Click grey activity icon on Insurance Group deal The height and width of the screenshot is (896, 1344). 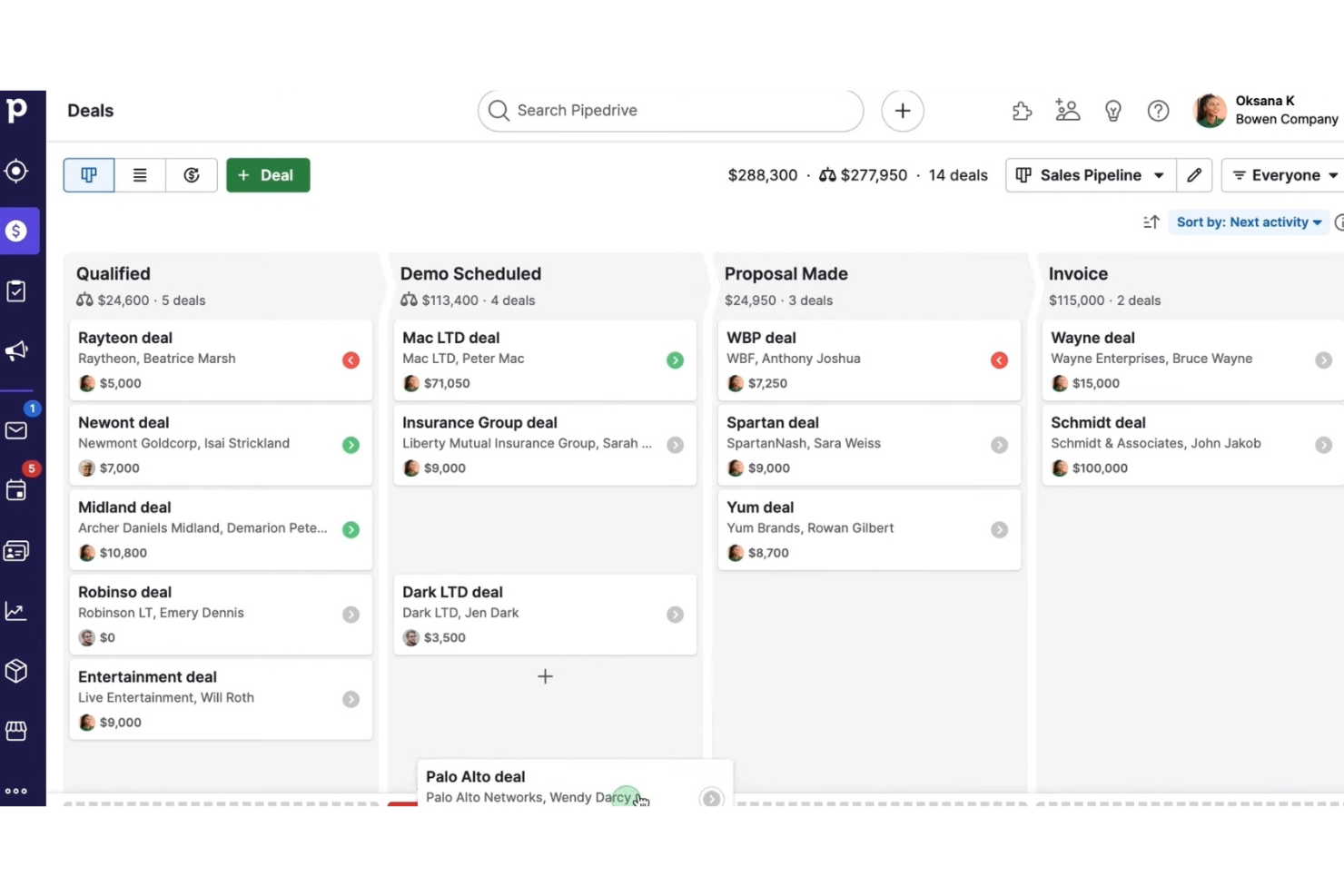[675, 445]
